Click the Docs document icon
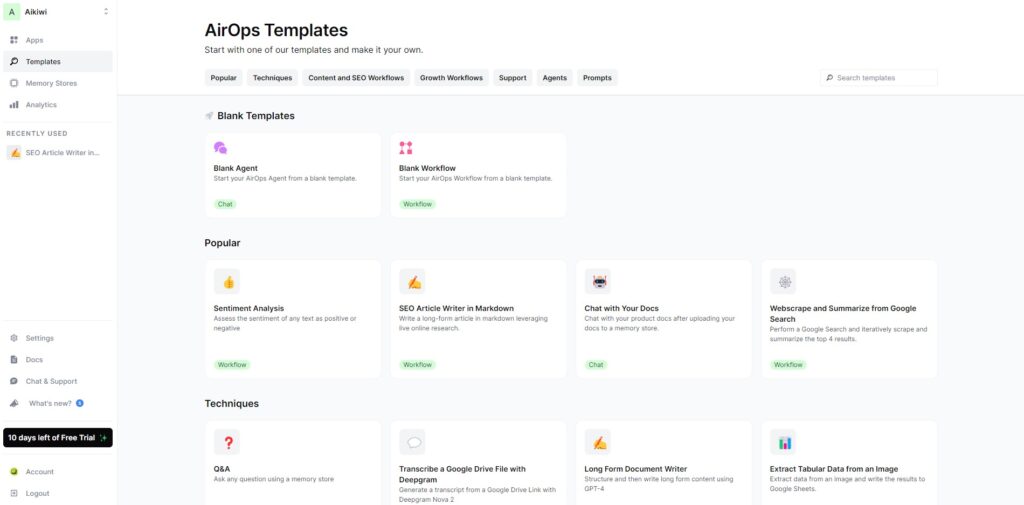The width and height of the screenshot is (1024, 505). coord(14,359)
